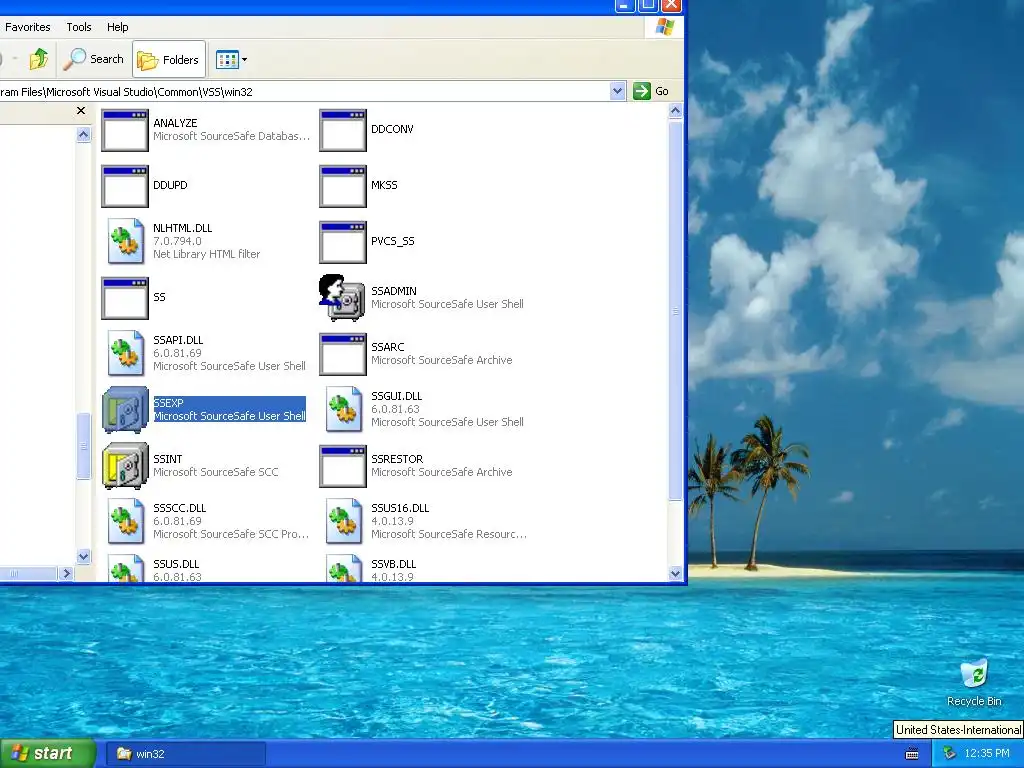The width and height of the screenshot is (1024, 768).
Task: Click the SSRESTOR file name text
Action: pos(397,459)
